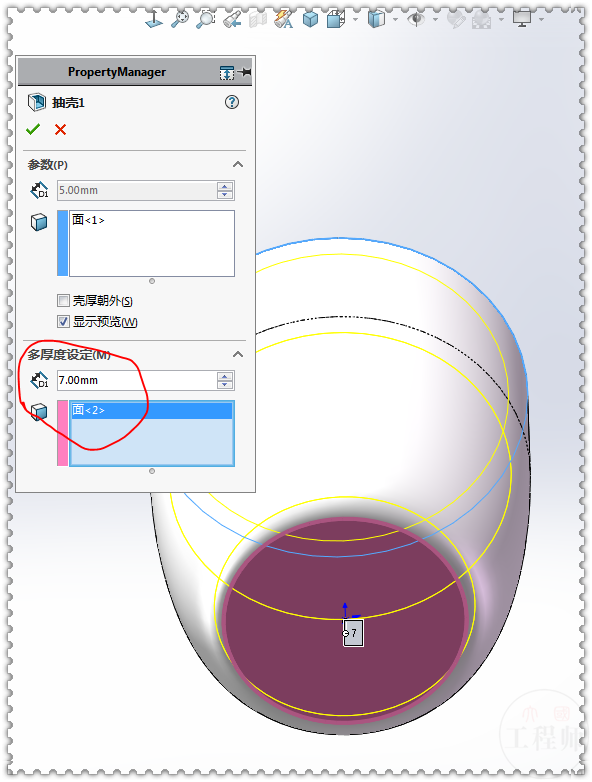Click the Previous View icon
Screen dimensions: 592x782
(x=232, y=19)
